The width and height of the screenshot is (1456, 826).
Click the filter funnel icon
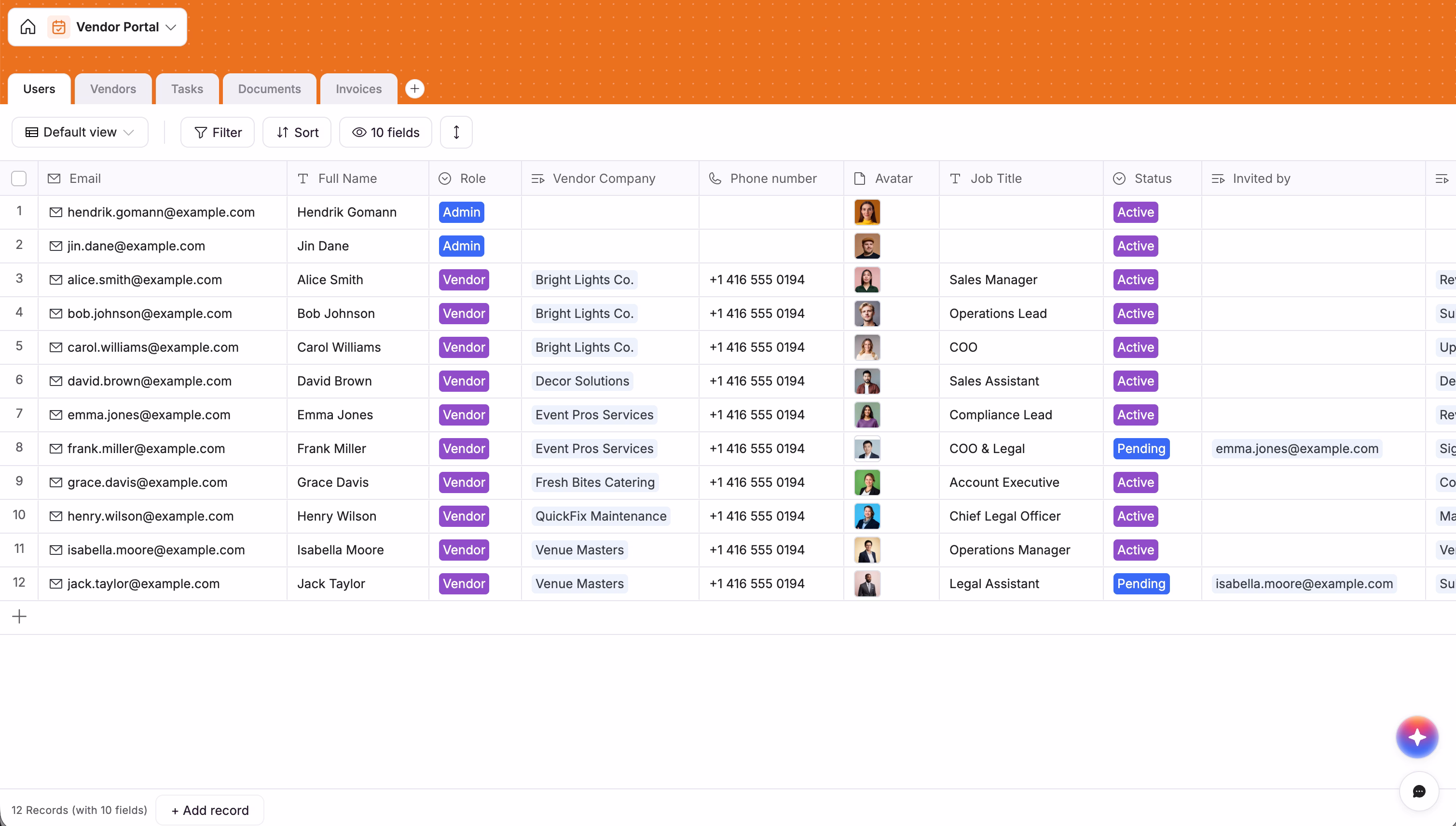(201, 132)
